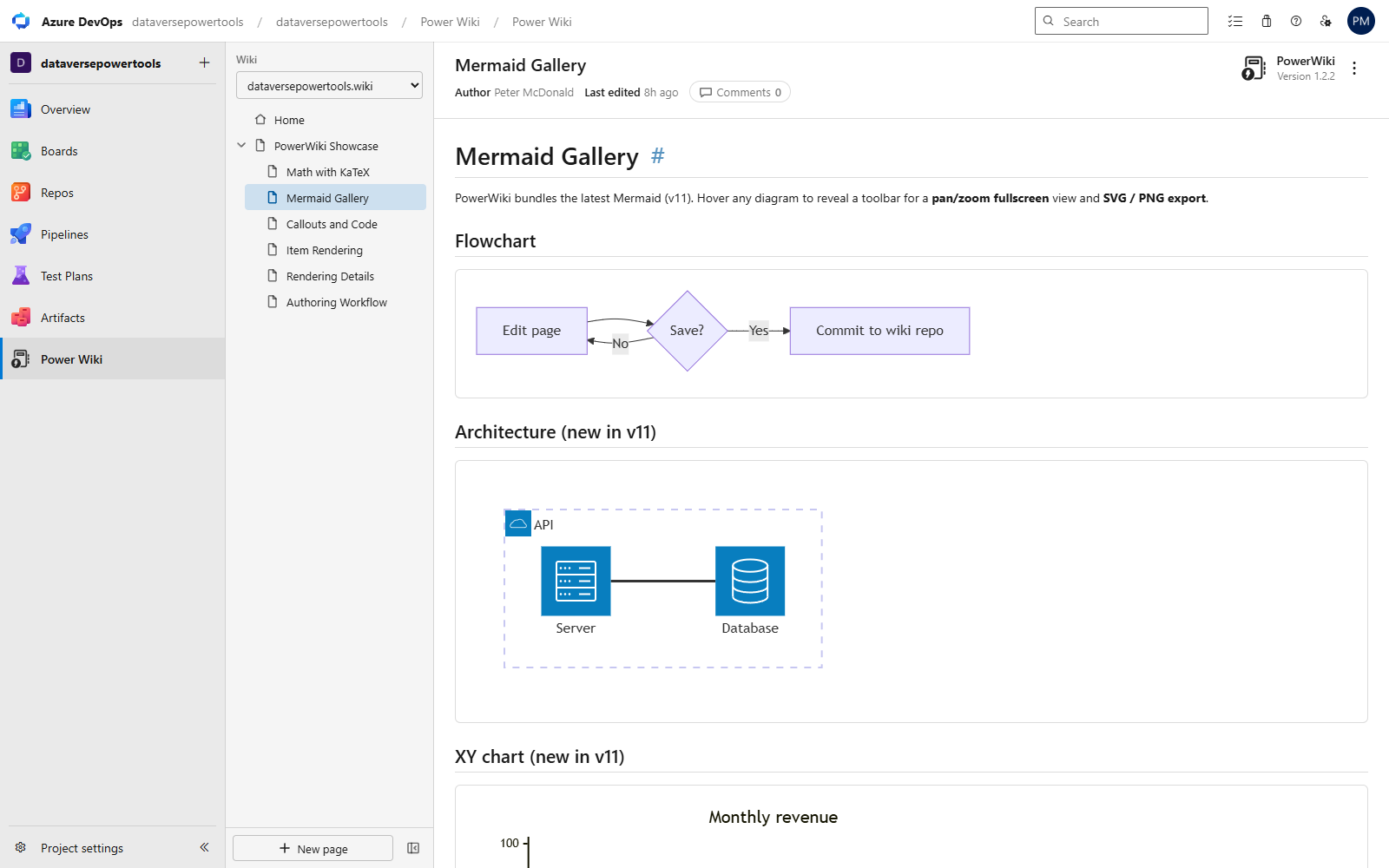Open Overview in the sidebar
The image size is (1389, 868).
113,109
